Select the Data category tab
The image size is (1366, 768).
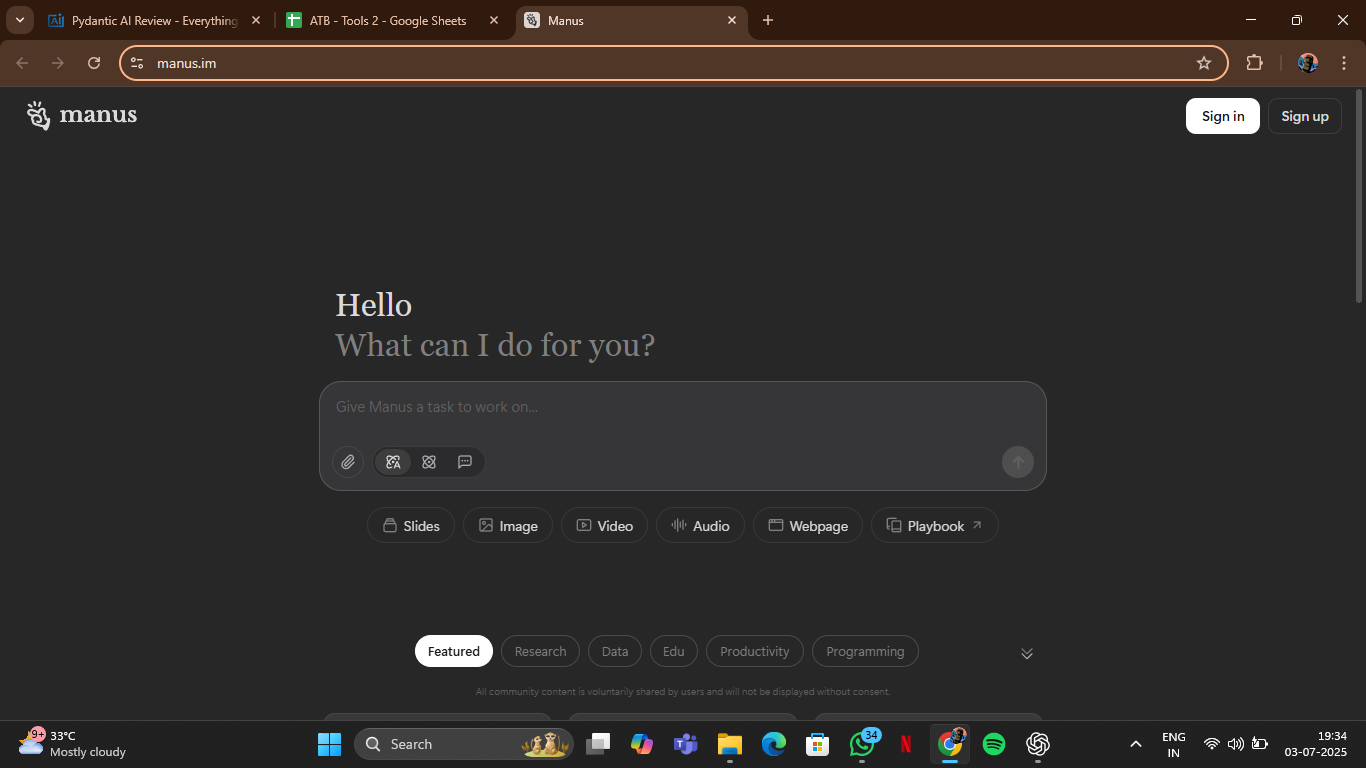pos(615,651)
